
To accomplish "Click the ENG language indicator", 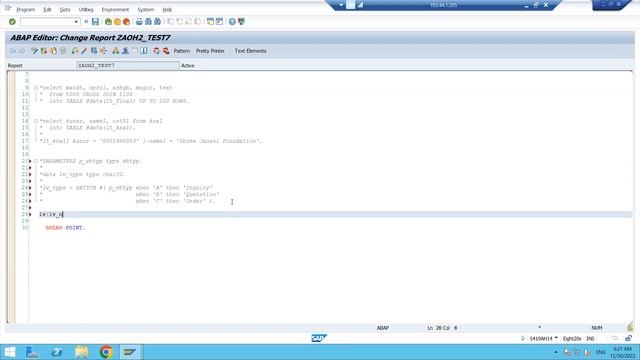I will 601,352.
